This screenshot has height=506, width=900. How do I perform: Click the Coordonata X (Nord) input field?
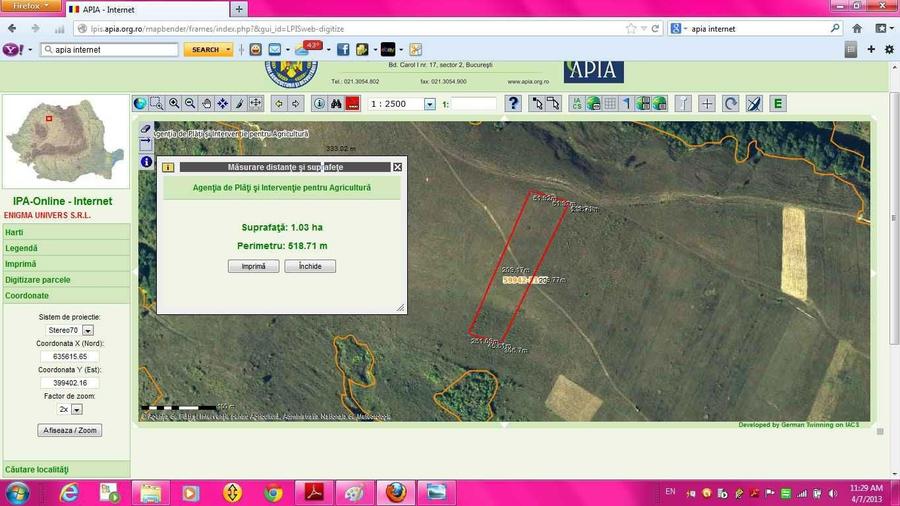click(70, 356)
